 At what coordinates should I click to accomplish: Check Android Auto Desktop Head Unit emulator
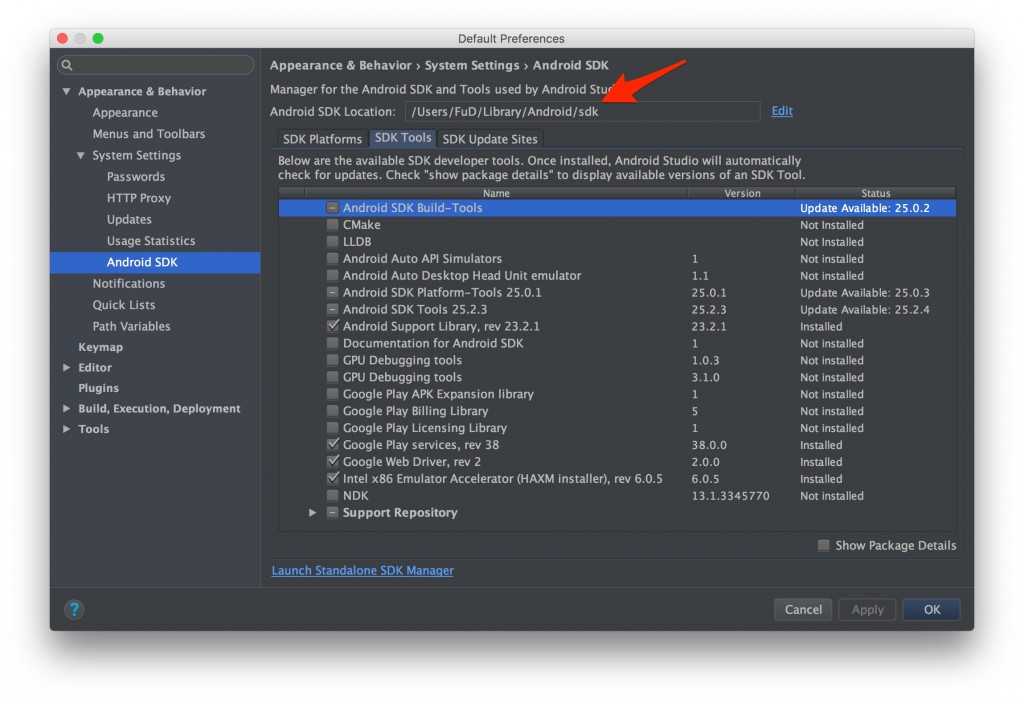(x=332, y=276)
